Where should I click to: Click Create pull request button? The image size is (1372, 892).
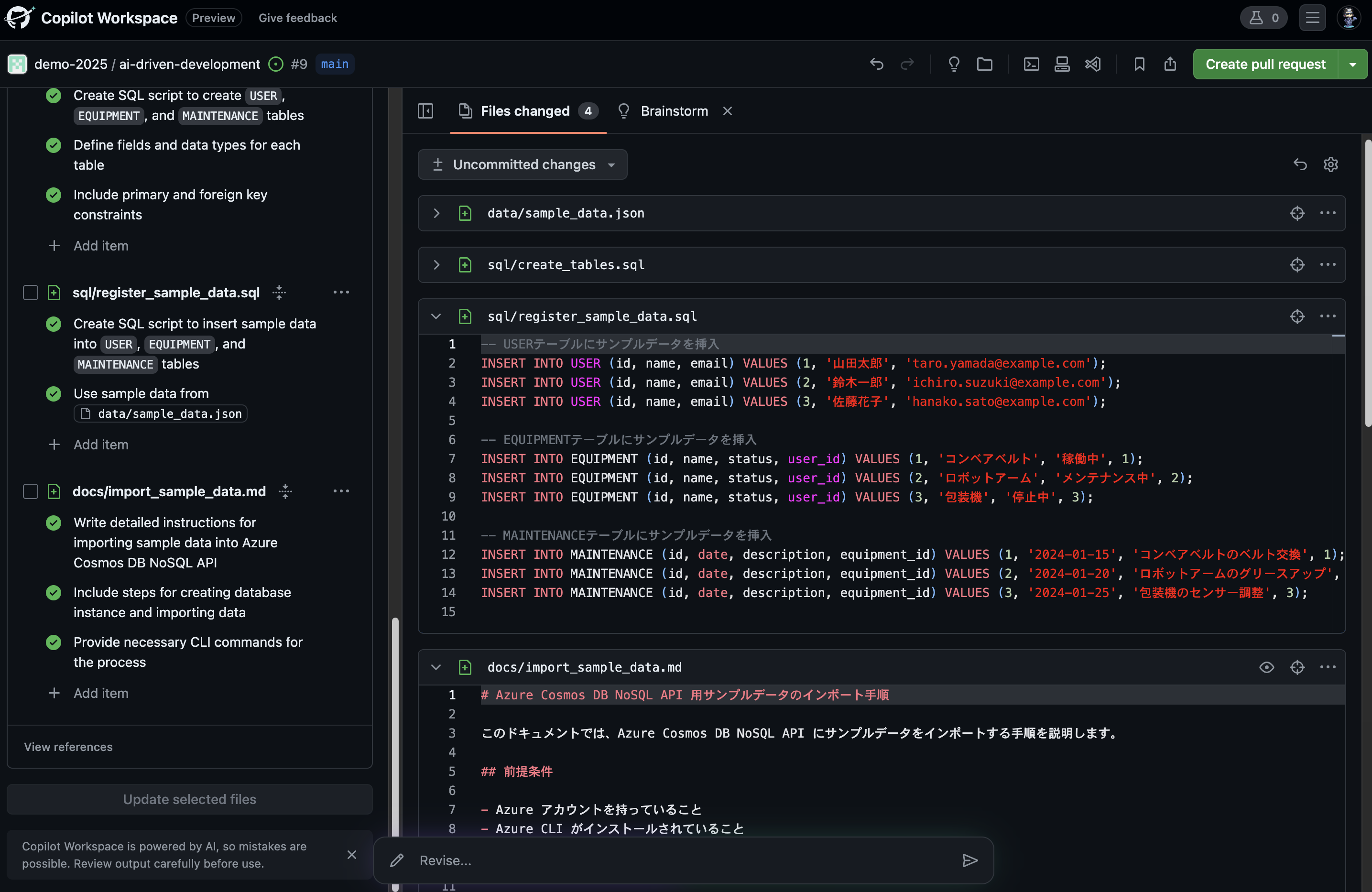point(1265,64)
